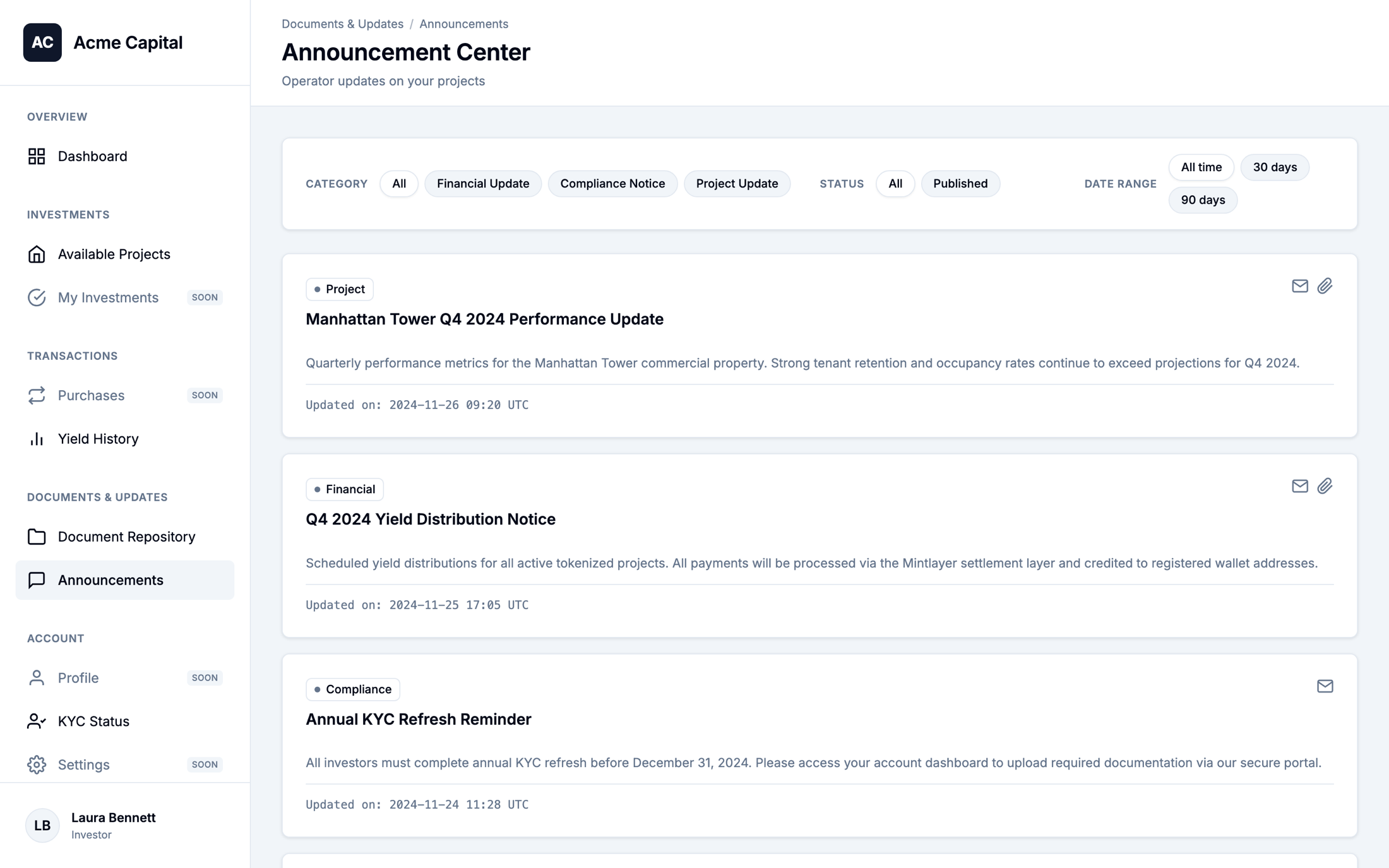Viewport: 1389px width, 868px height.
Task: Click the Document Repository folder icon
Action: (x=37, y=537)
